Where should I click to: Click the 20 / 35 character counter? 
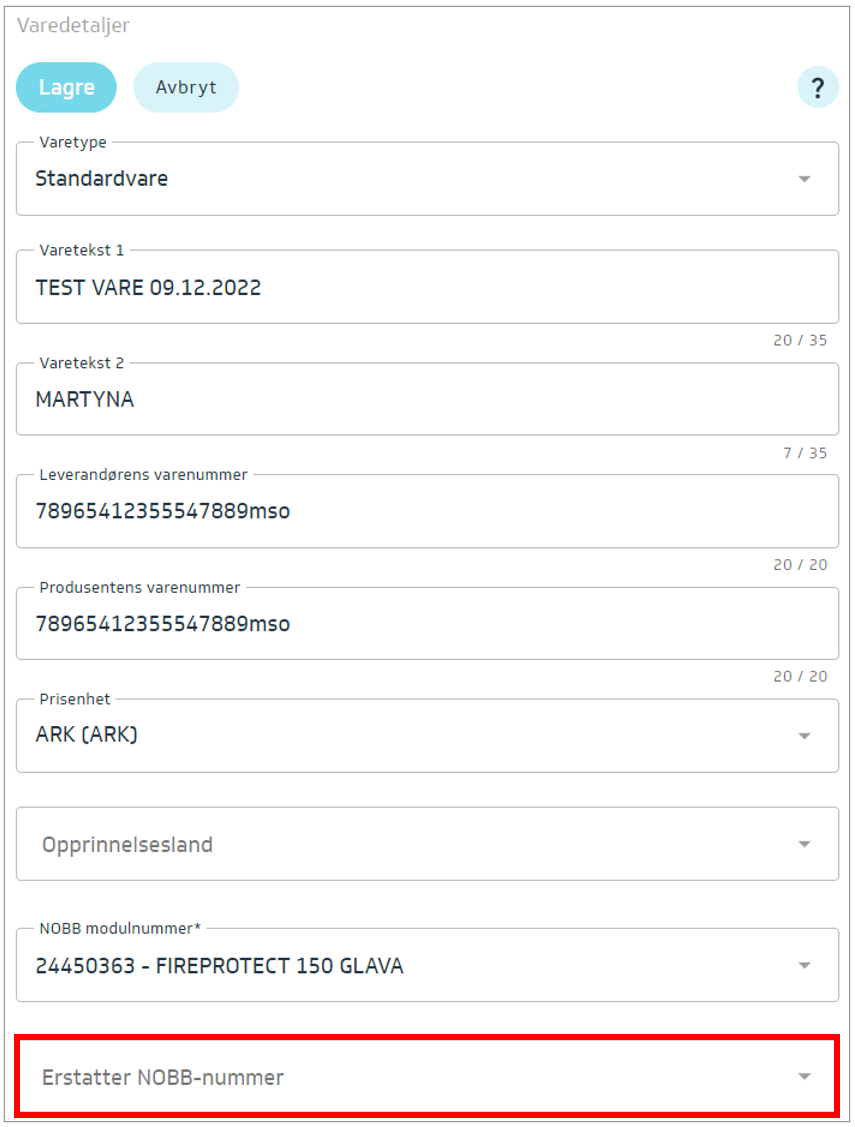800,340
